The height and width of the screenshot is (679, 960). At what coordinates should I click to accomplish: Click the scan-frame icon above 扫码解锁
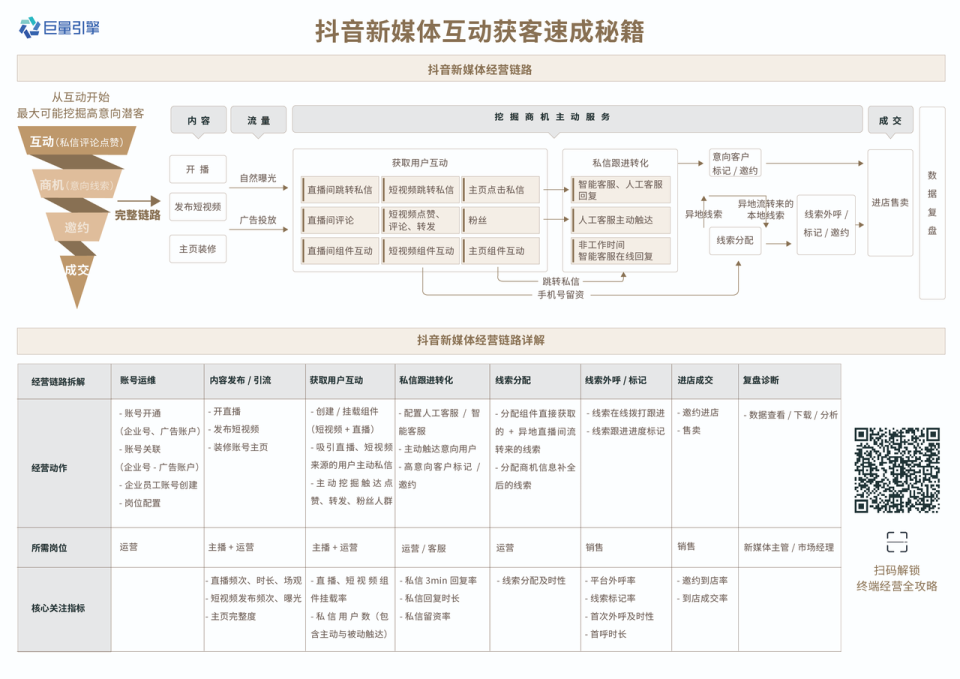pyautogui.click(x=897, y=542)
